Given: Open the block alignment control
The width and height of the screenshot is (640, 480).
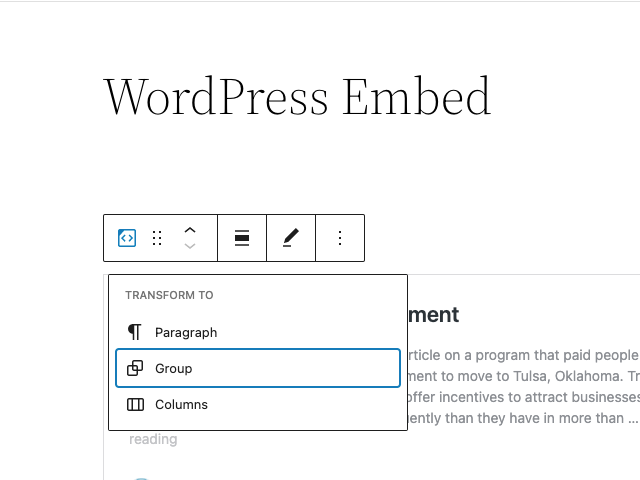Looking at the screenshot, I should click(242, 238).
